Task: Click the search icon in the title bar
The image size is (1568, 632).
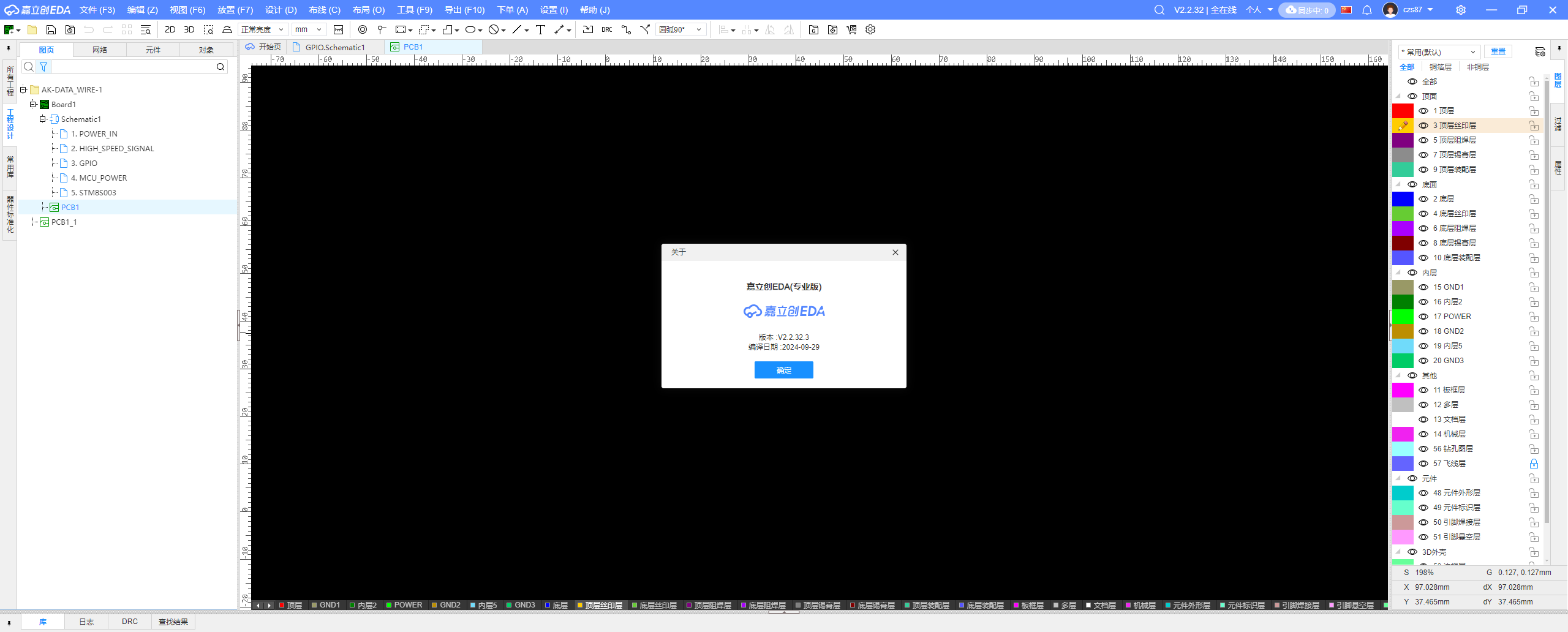Action: pyautogui.click(x=1159, y=10)
